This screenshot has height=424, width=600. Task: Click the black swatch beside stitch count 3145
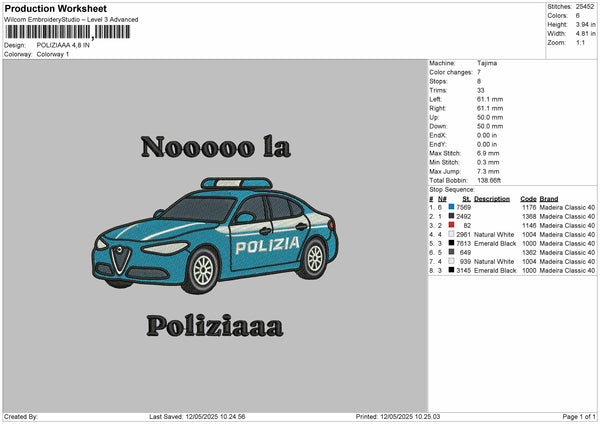tap(452, 270)
